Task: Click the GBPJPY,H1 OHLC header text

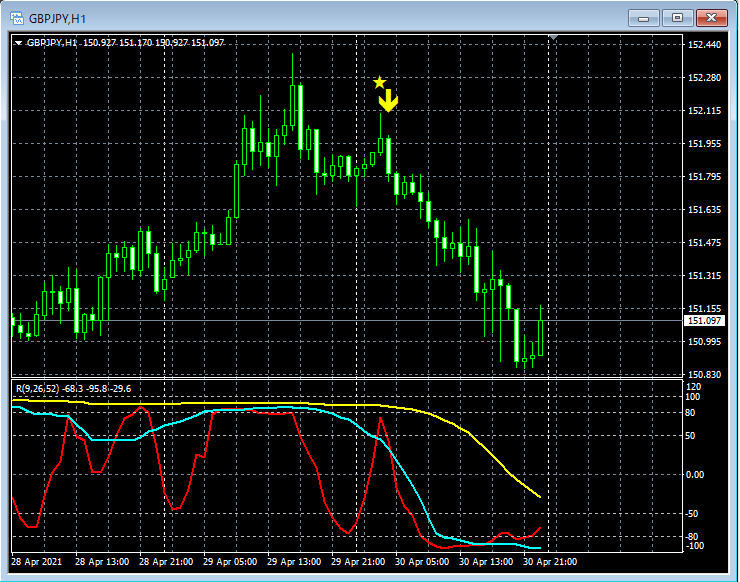Action: coord(126,43)
